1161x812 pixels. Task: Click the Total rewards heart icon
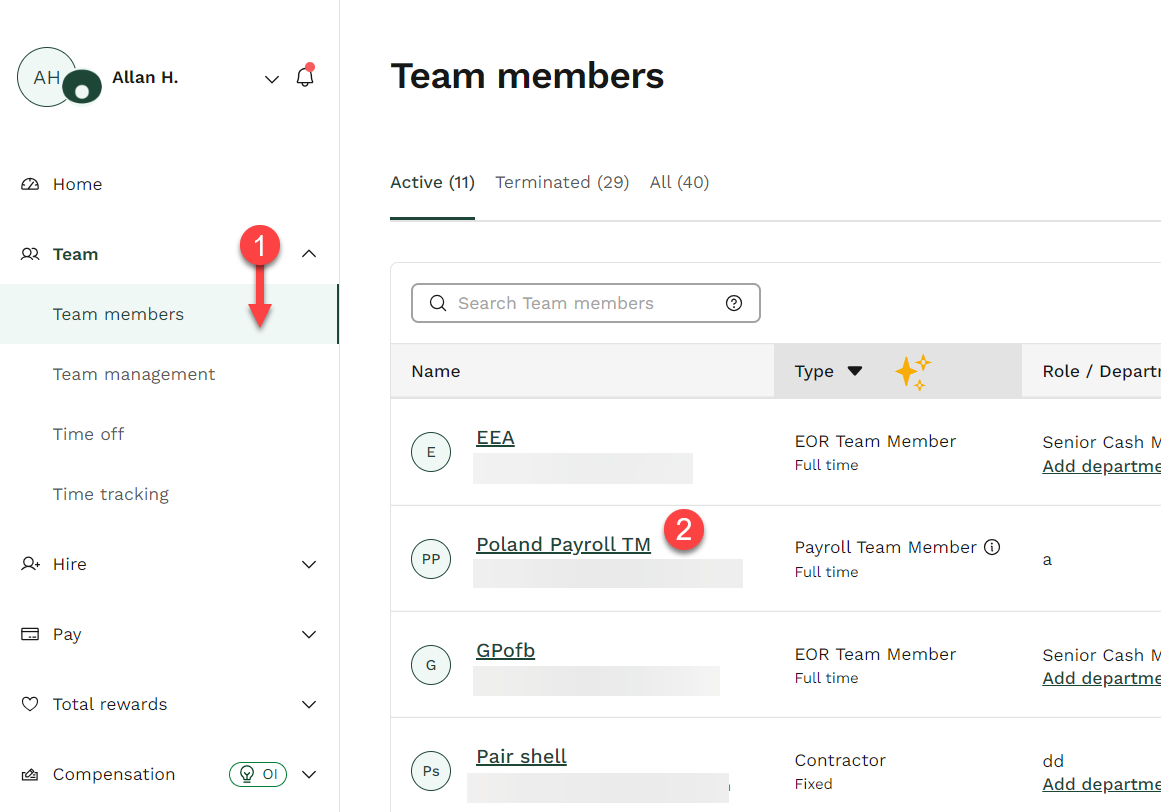coord(31,704)
